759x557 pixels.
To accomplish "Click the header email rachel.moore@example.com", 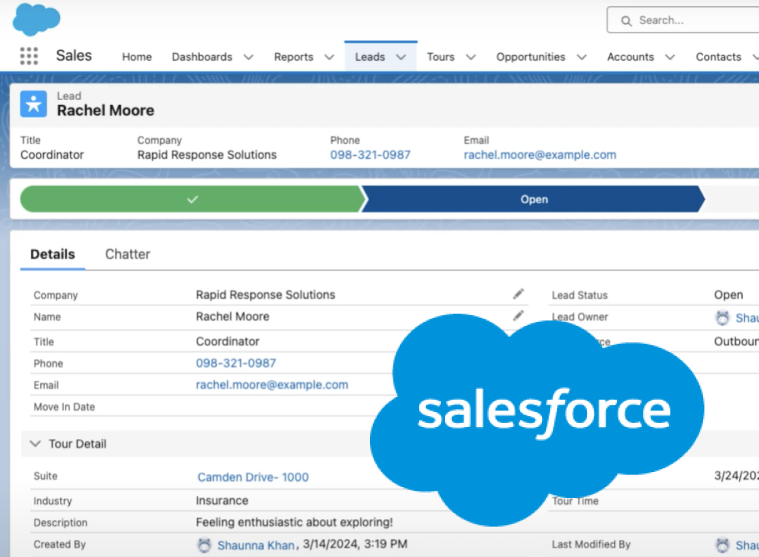I will click(540, 155).
